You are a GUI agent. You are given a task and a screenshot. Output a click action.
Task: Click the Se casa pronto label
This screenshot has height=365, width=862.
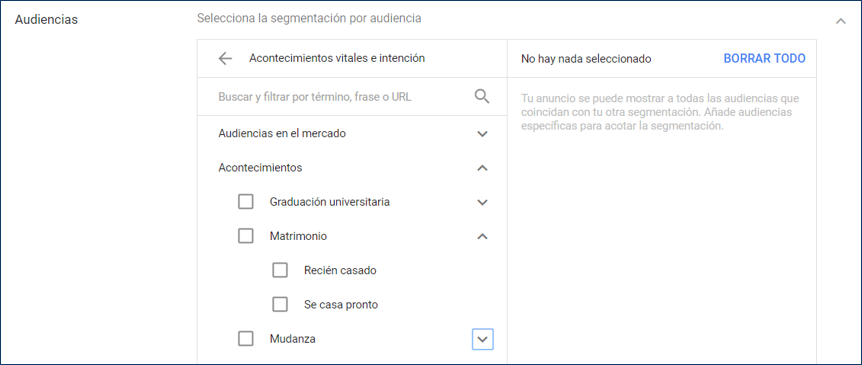341,305
